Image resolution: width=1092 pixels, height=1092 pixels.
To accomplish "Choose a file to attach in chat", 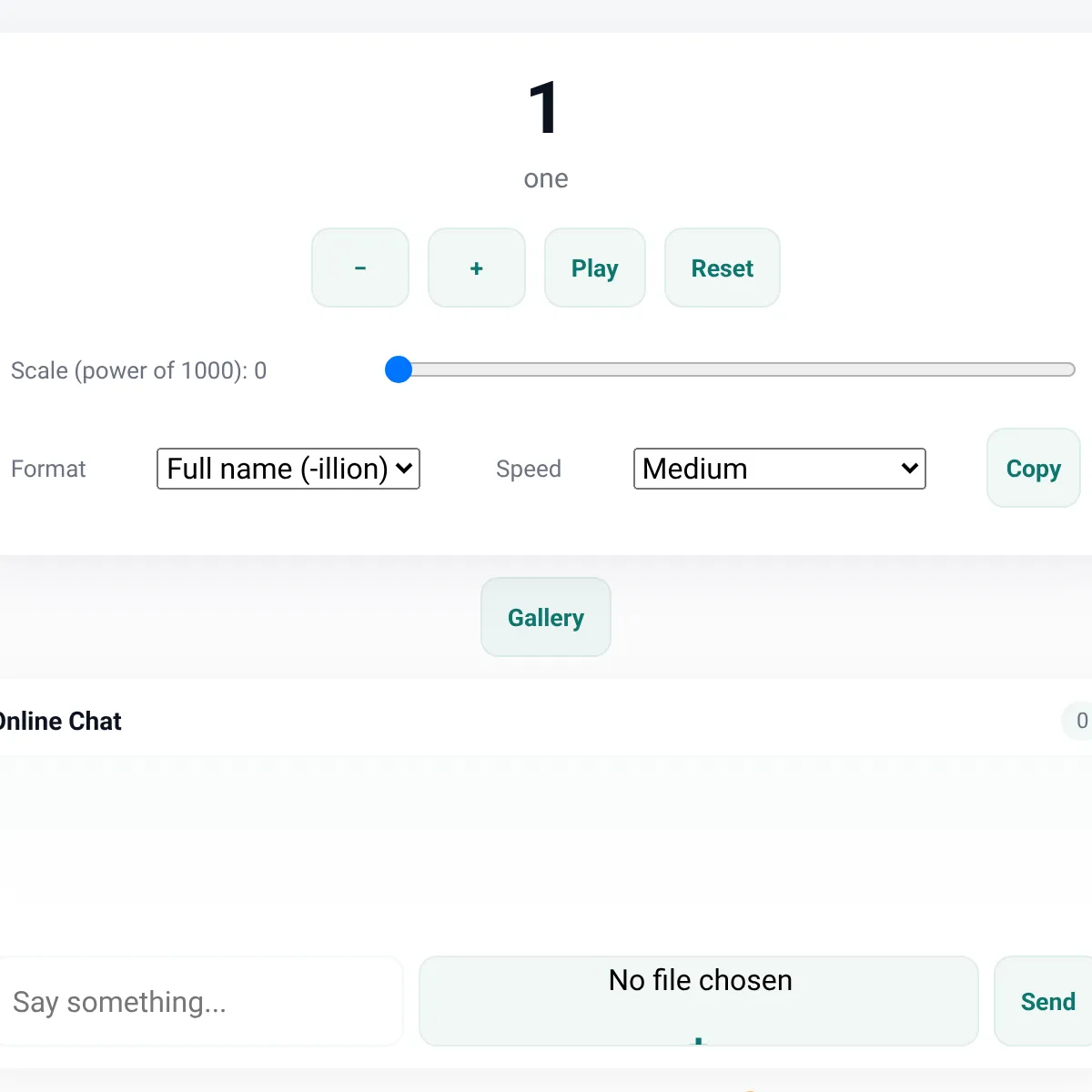I will coord(698,1001).
